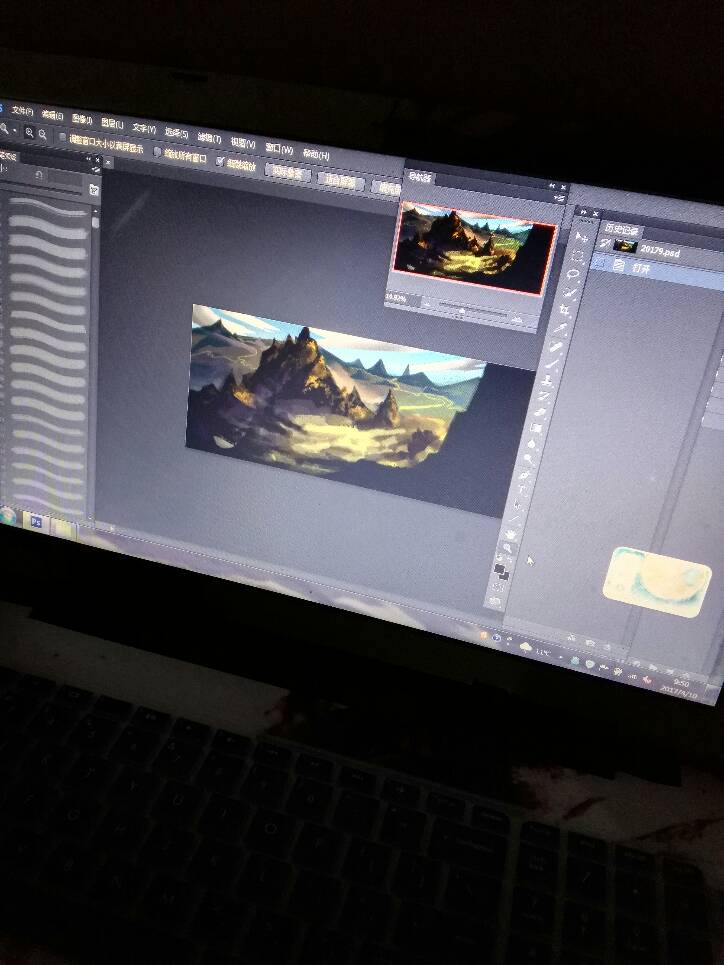Open Navigator panel flyout menu
Screen dimensions: 724x965
(559, 198)
